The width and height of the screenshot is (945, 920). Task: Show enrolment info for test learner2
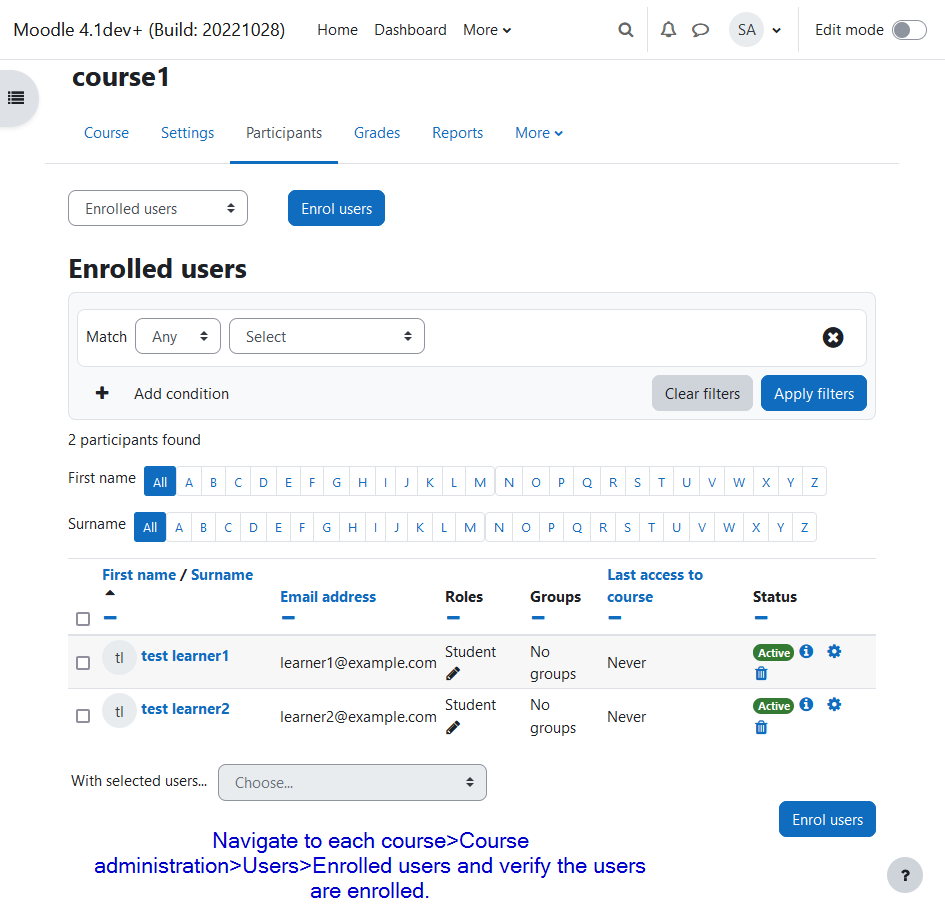pyautogui.click(x=806, y=704)
